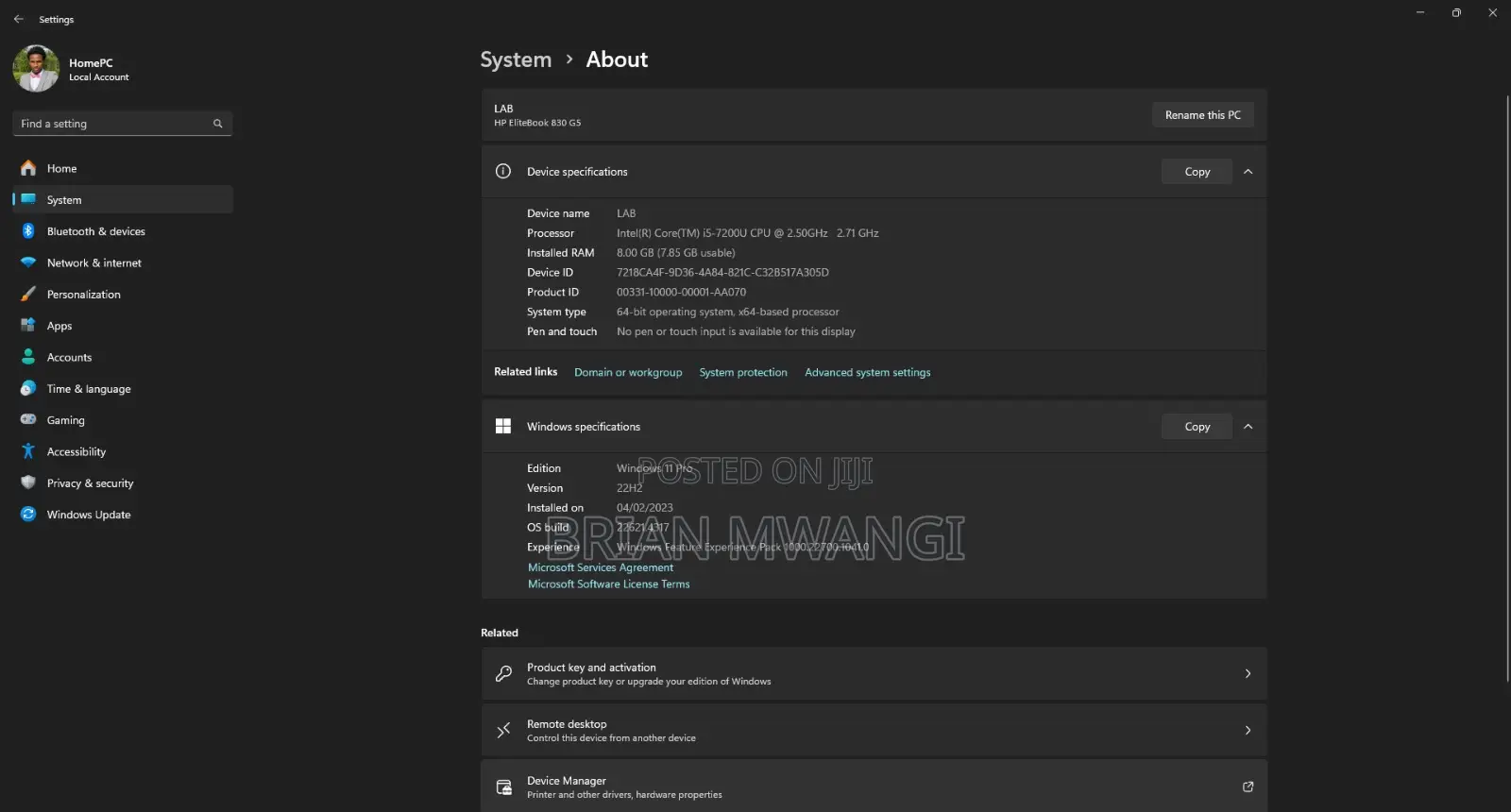
Task: Open Device Manager
Action: (x=874, y=787)
